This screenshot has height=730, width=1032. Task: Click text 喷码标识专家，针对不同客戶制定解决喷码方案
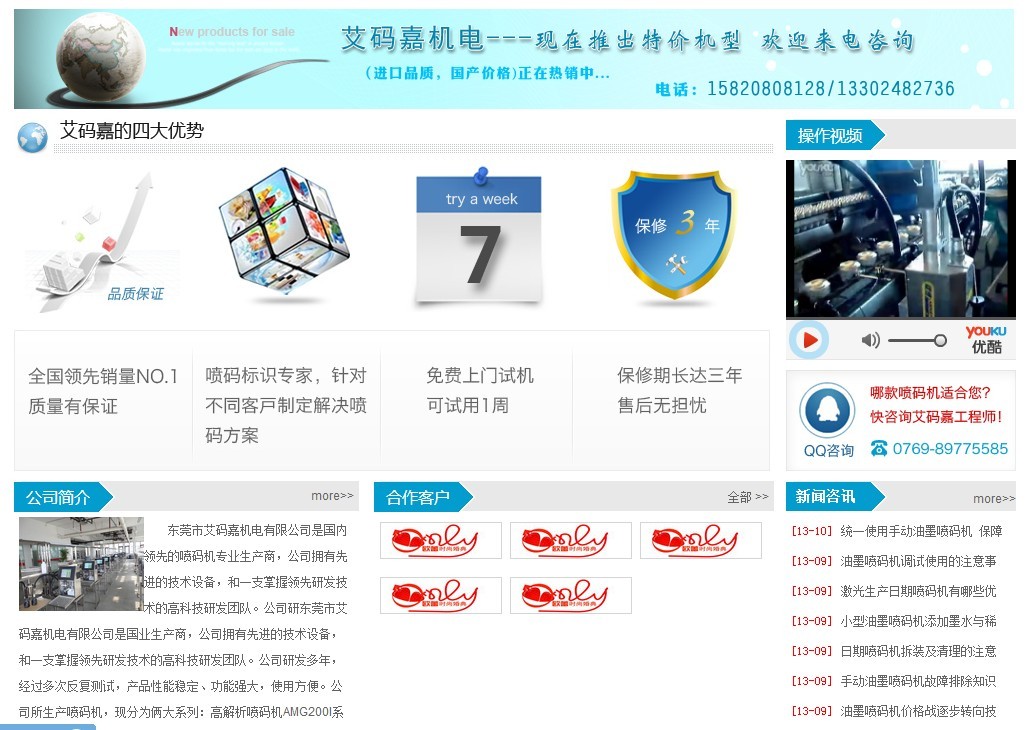[x=286, y=405]
